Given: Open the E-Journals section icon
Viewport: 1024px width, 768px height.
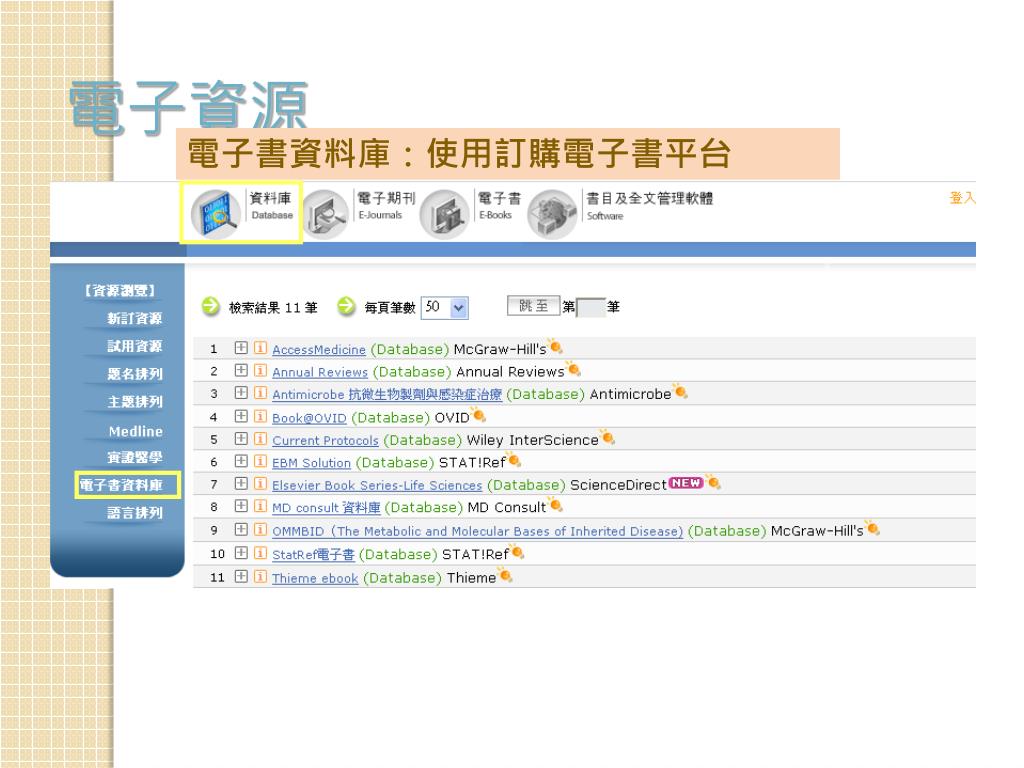Looking at the screenshot, I should (x=327, y=214).
